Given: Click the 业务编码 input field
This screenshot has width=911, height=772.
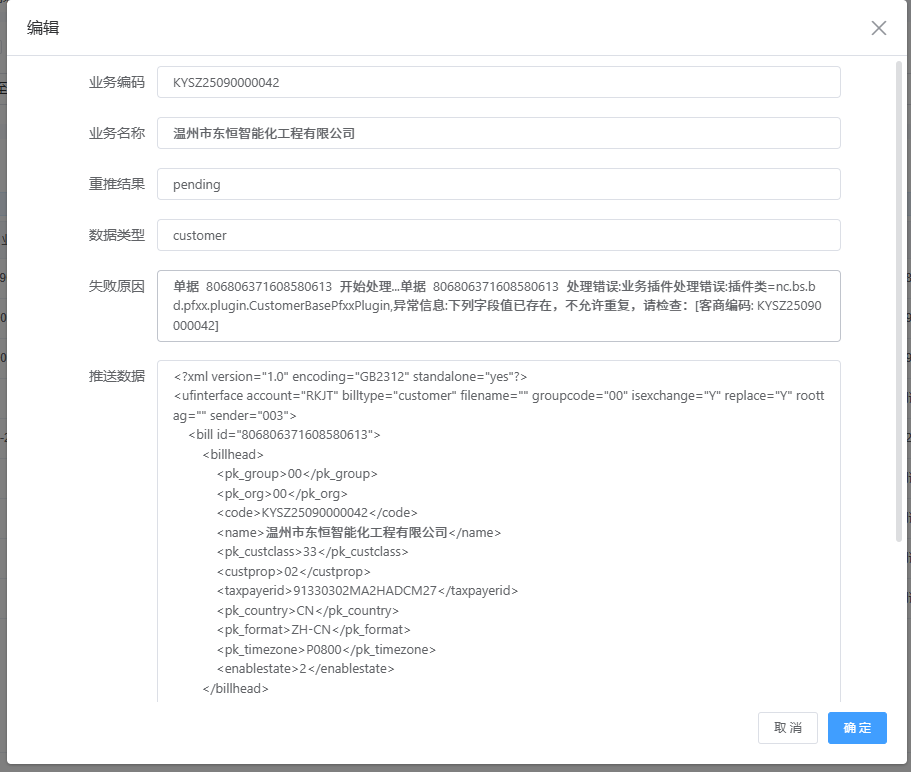Looking at the screenshot, I should pyautogui.click(x=498, y=83).
